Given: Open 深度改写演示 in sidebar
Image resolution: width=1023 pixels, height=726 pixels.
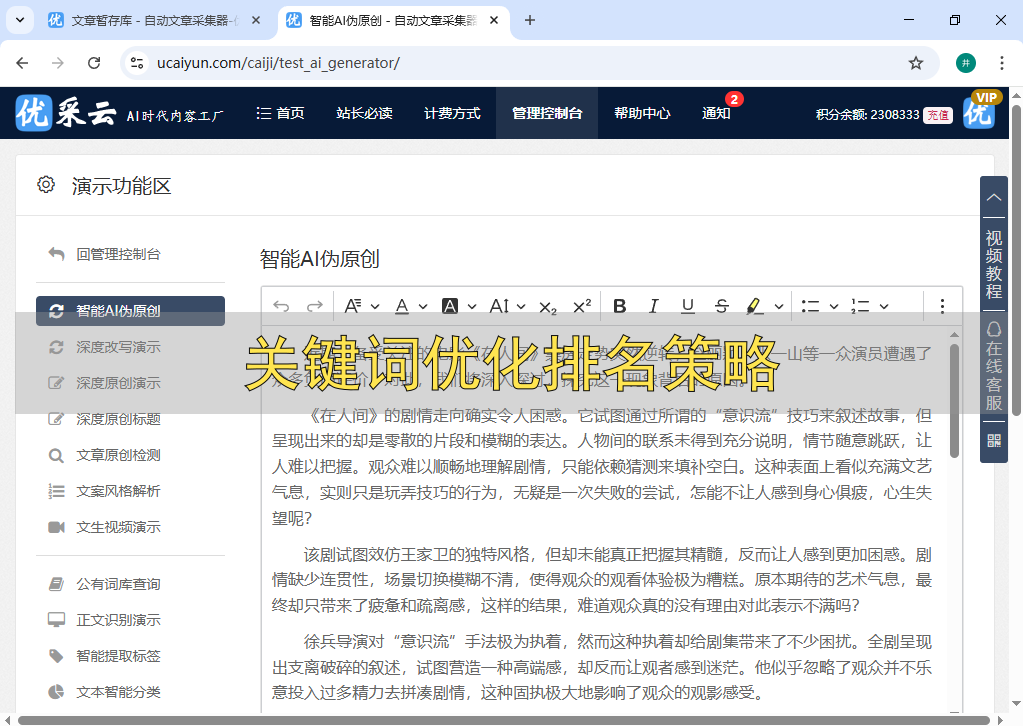Looking at the screenshot, I should pyautogui.click(x=117, y=347).
